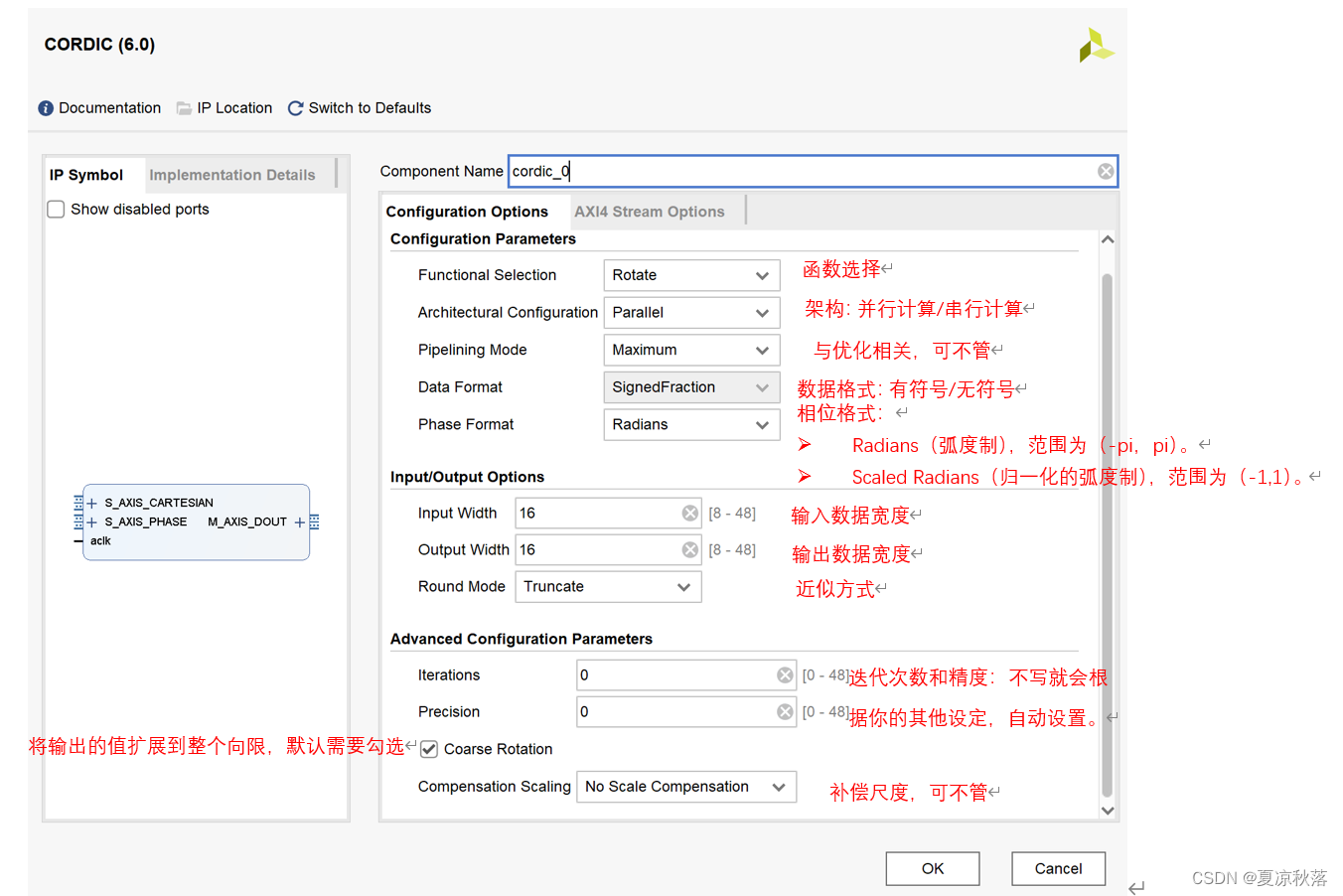1343x896 pixels.
Task: Click the Configuration Parameters heading
Action: [483, 239]
